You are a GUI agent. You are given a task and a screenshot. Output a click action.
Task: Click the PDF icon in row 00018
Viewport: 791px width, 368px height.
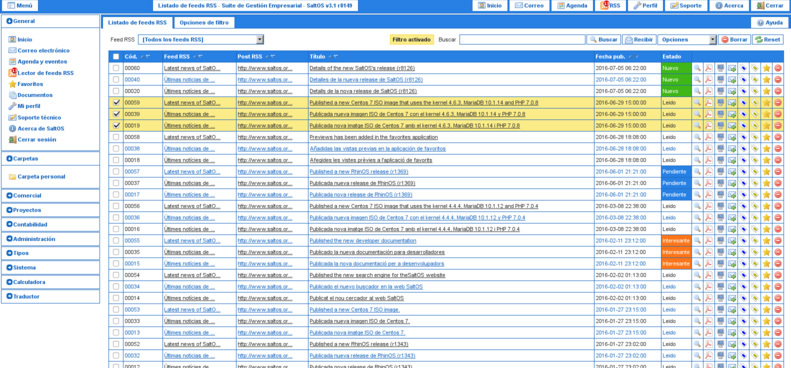click(x=709, y=160)
